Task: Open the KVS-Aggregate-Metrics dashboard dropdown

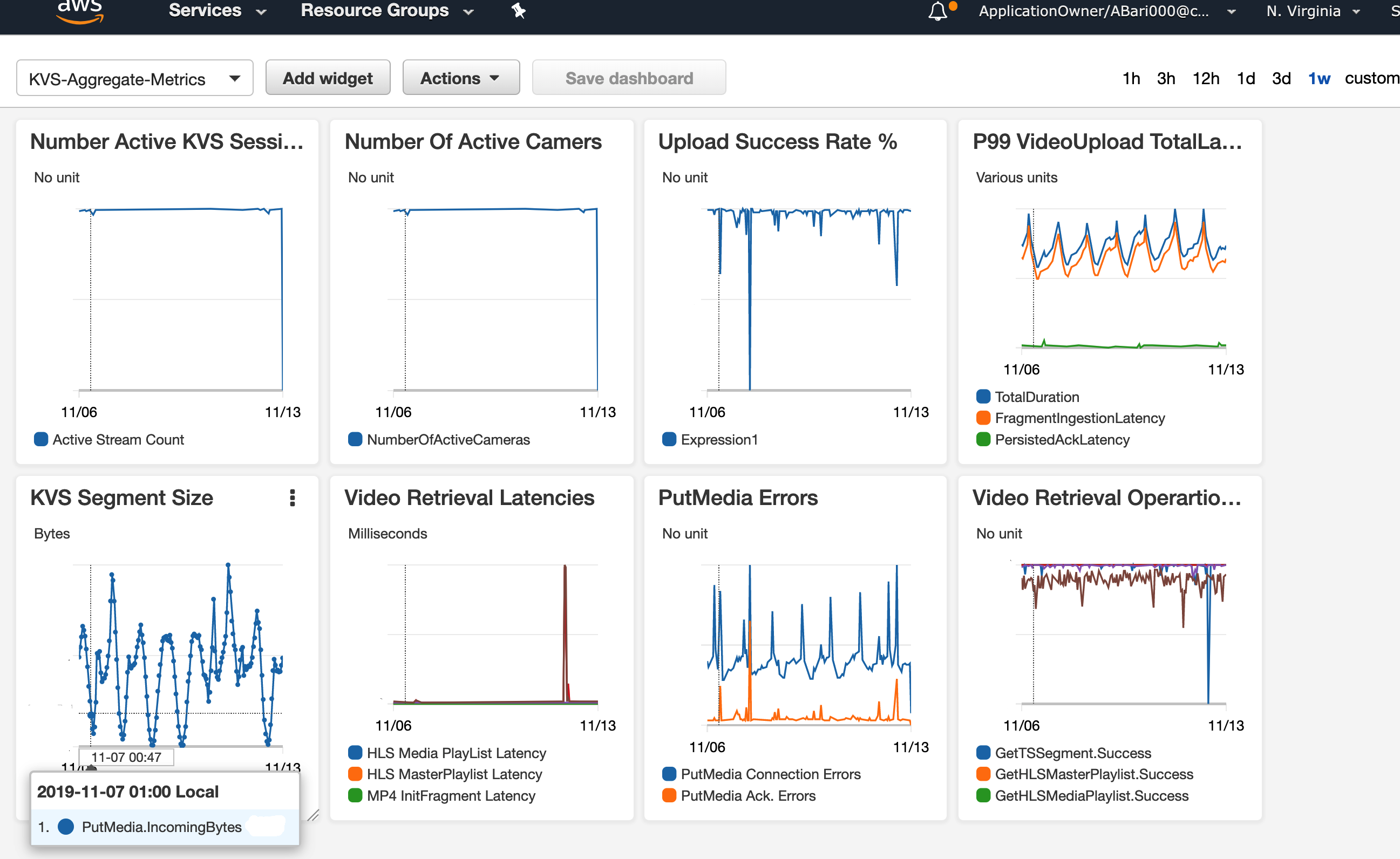Action: 135,78
